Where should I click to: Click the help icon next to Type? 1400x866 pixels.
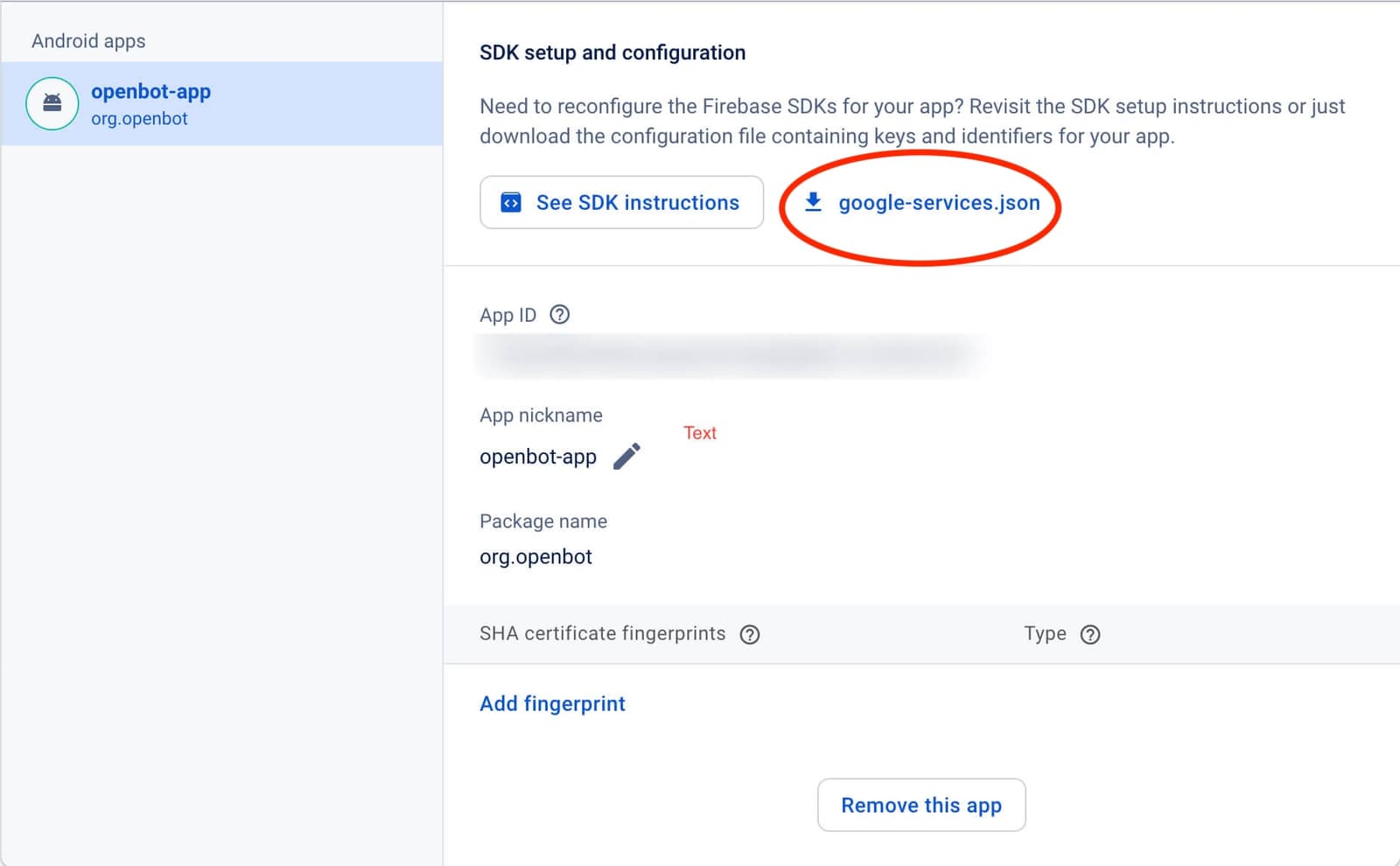[1090, 634]
